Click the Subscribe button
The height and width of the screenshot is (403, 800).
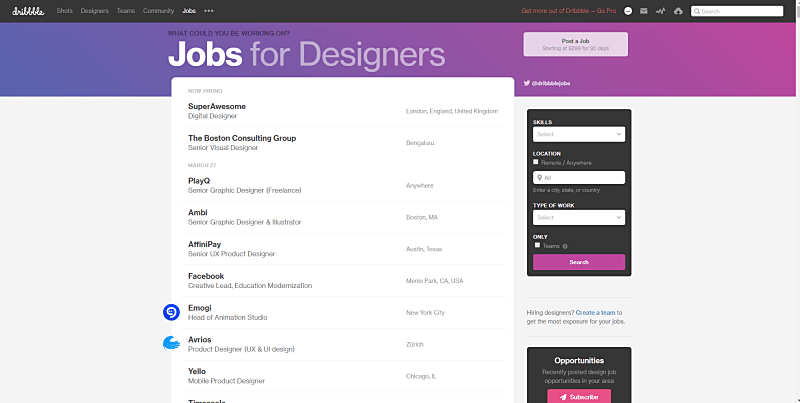[579, 396]
